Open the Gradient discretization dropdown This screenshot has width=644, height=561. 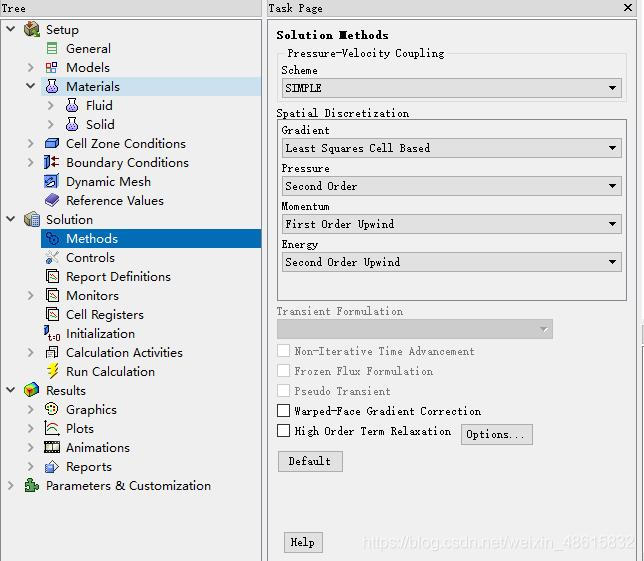[452, 148]
